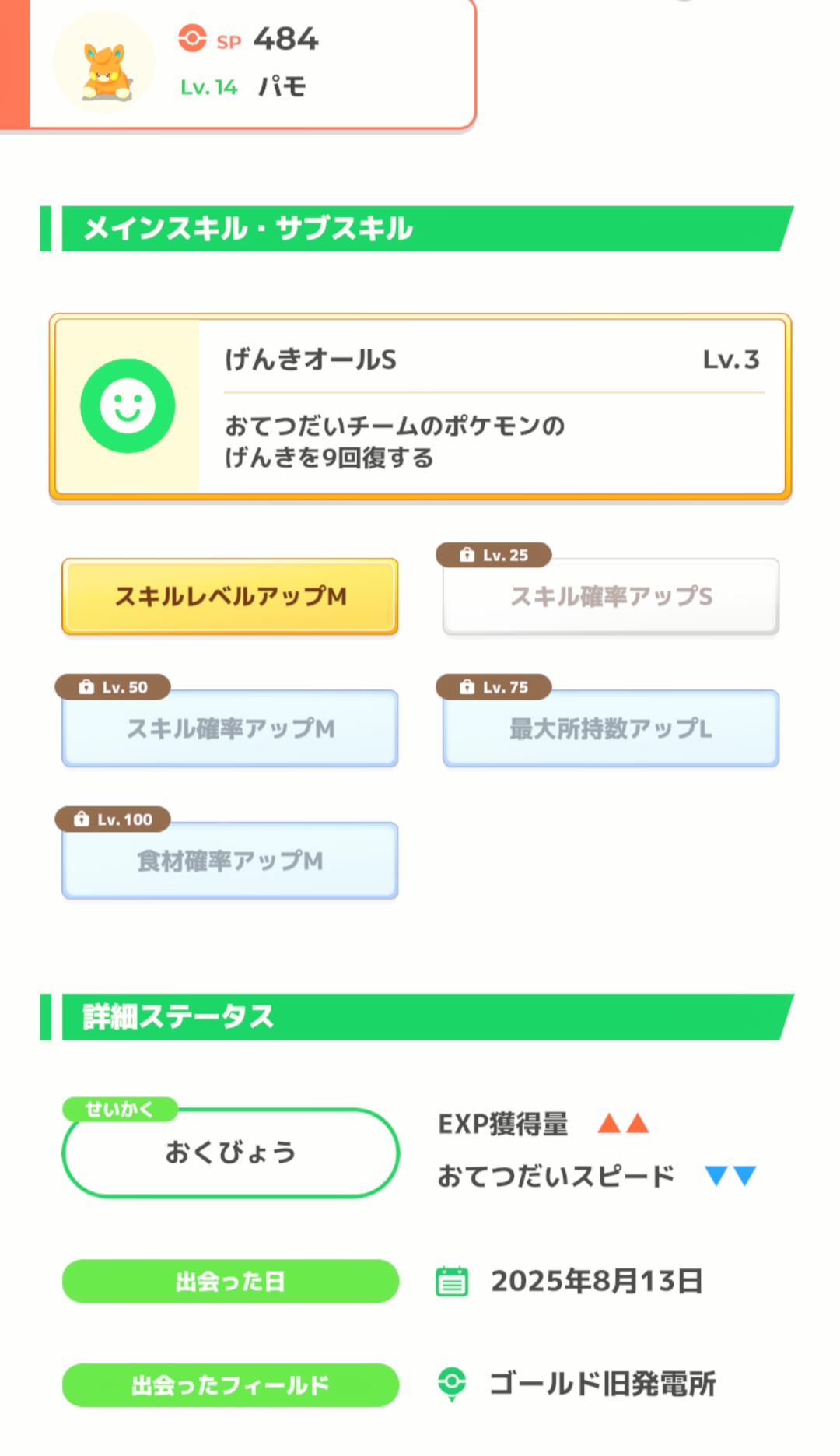
Task: Click the Lv. 25 lock badge
Action: tap(494, 555)
